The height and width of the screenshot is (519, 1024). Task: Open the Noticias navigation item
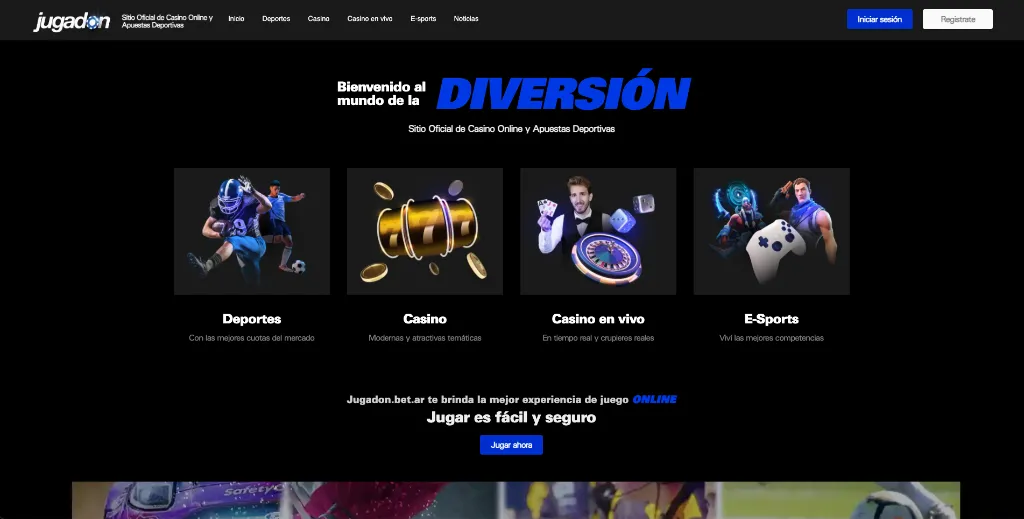(466, 19)
